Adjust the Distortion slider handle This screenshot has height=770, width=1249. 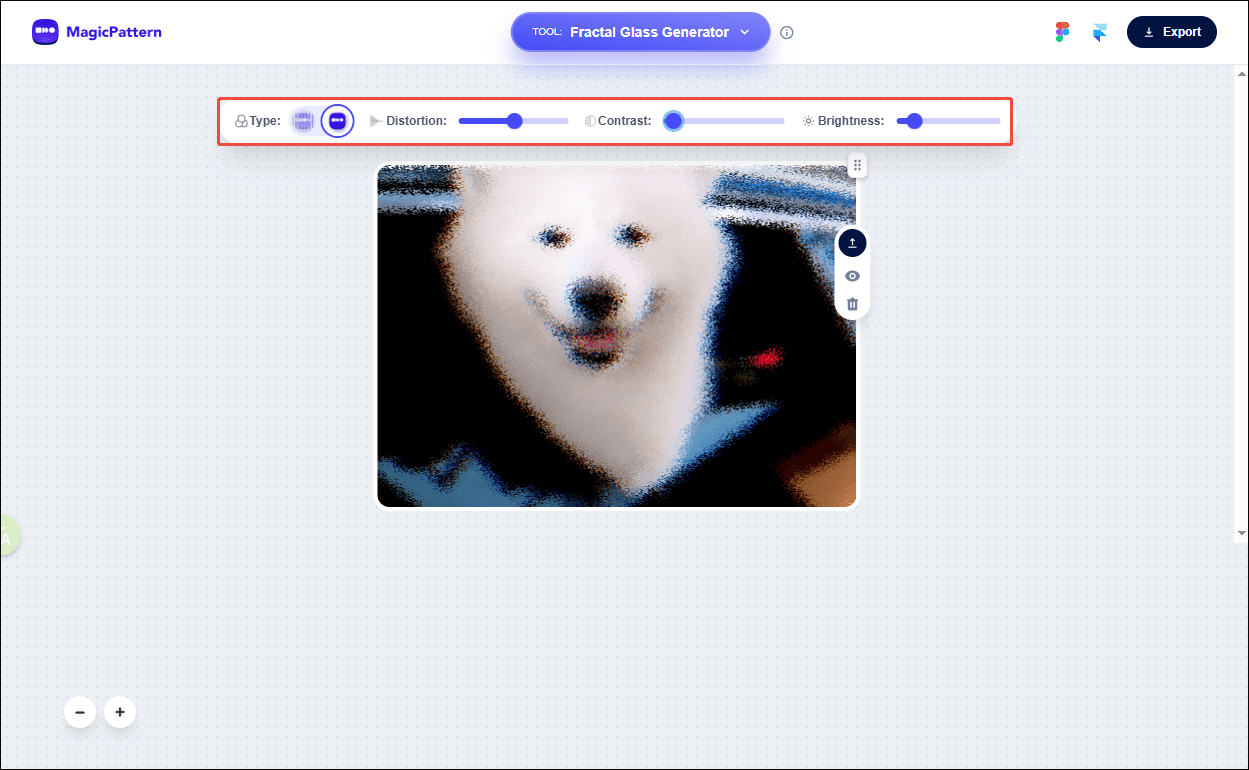point(514,120)
